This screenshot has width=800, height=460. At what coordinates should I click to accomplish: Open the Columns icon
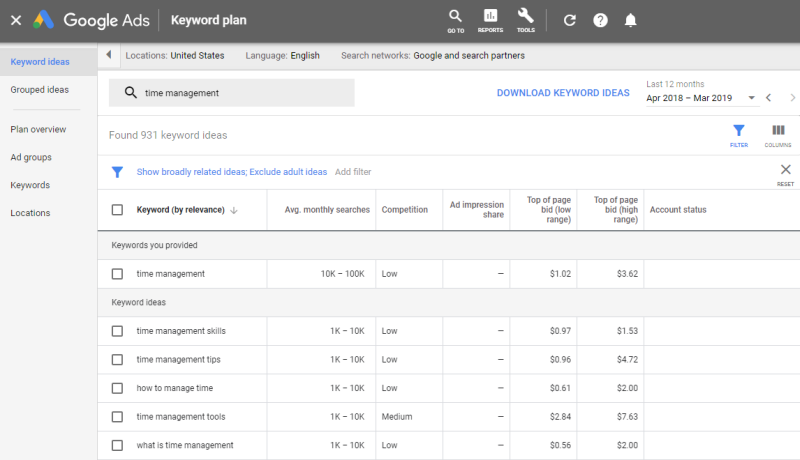click(778, 136)
